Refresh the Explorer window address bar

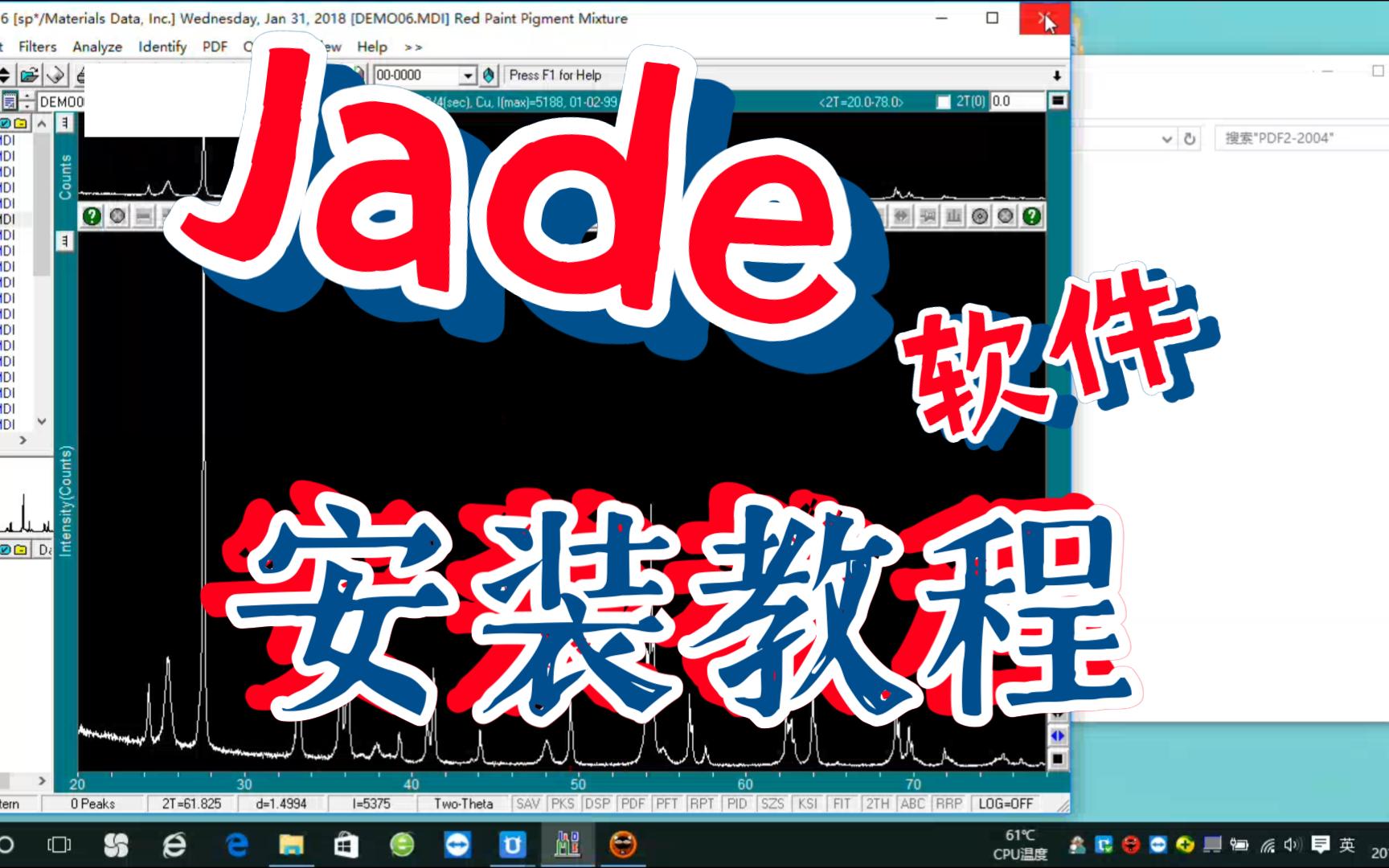(1190, 138)
